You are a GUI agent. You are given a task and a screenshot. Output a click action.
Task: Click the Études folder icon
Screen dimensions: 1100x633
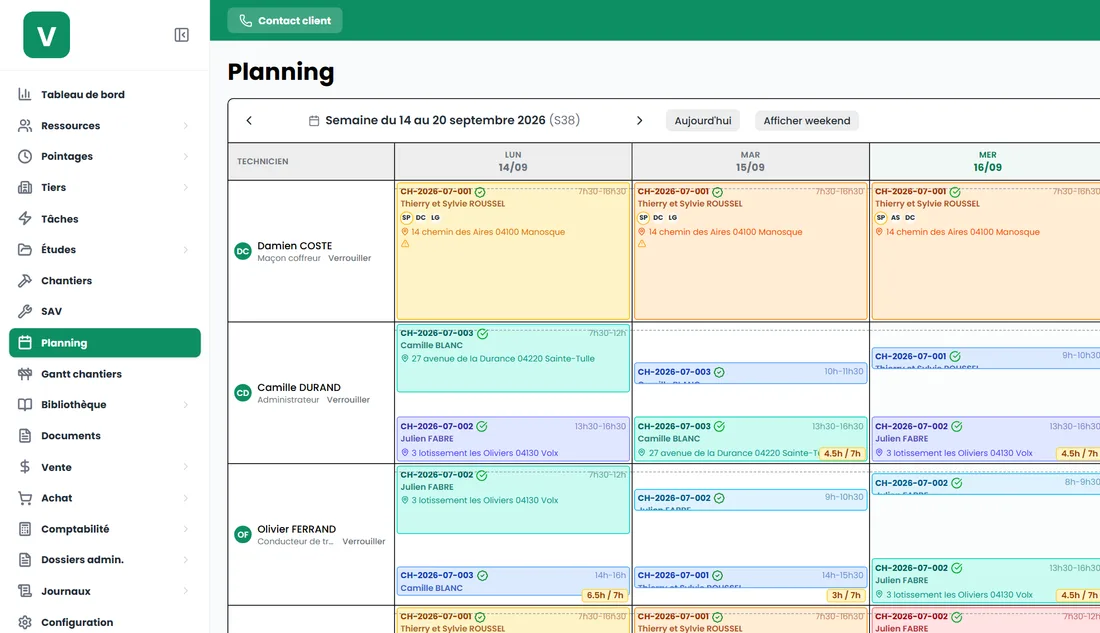(x=25, y=249)
